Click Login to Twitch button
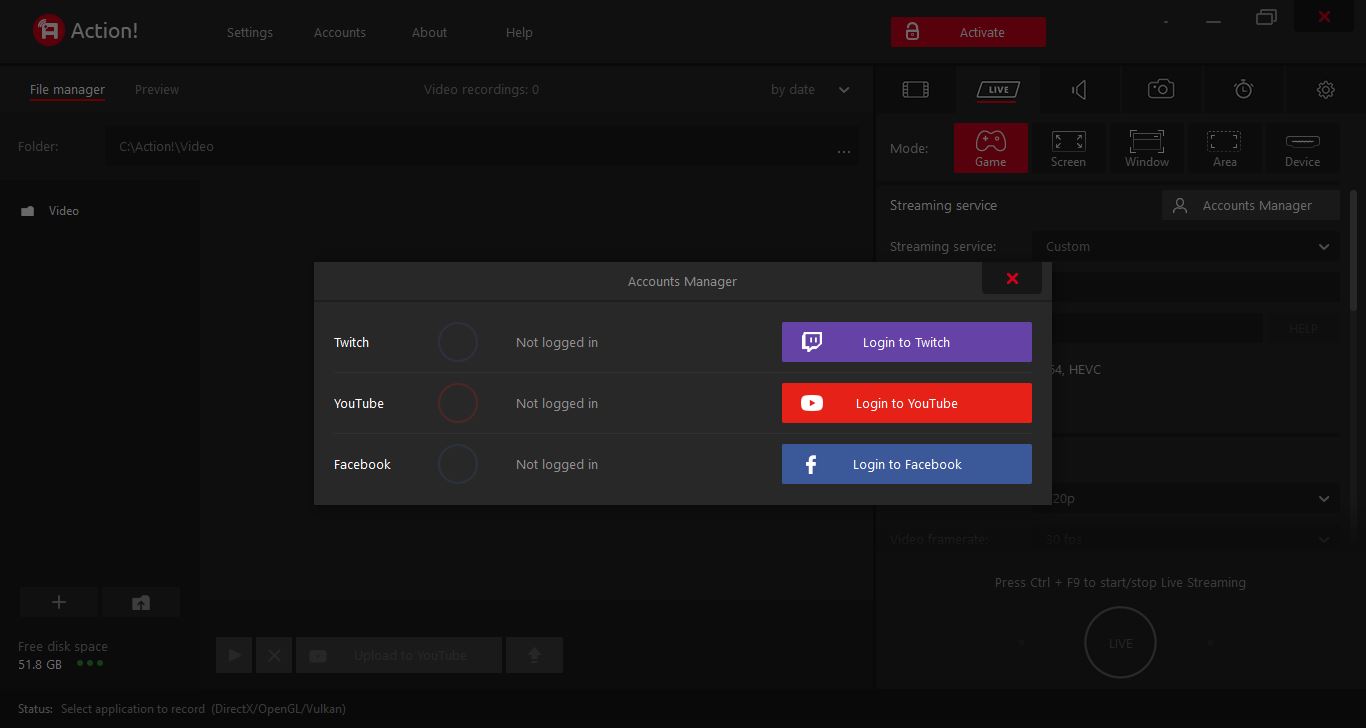 (x=906, y=342)
